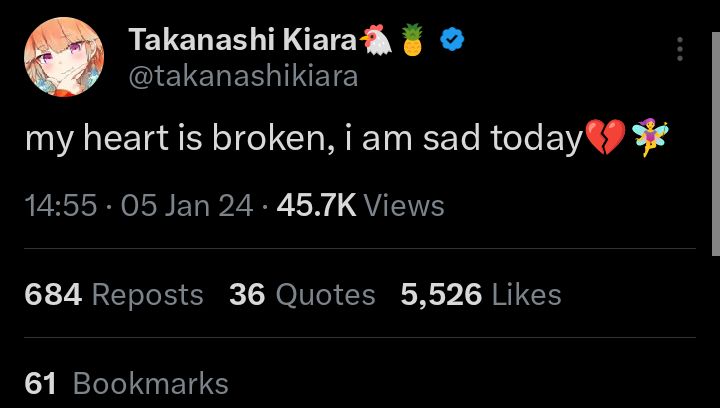Open the @takanashikiara handle link

coord(243,77)
